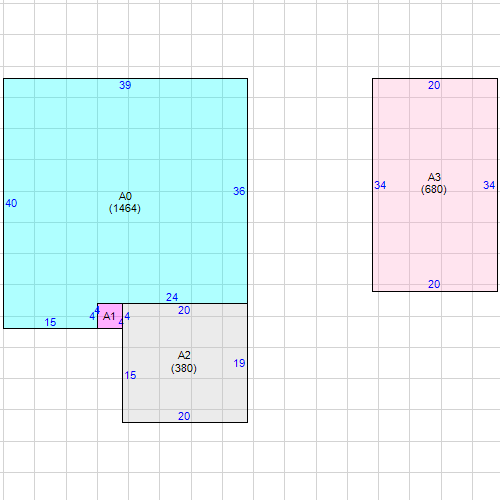Click the 34 dimension on A3 left edge
500x500 pixels.
[380, 185]
